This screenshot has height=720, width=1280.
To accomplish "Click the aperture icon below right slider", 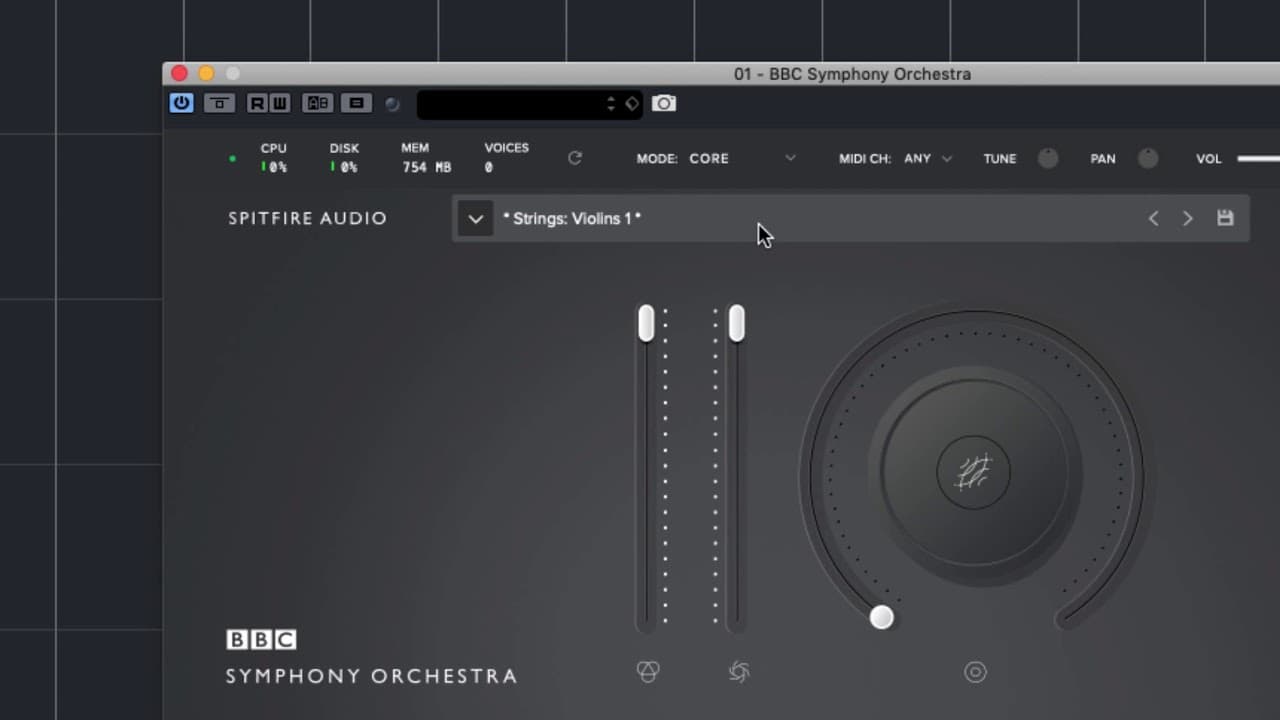I will (739, 672).
